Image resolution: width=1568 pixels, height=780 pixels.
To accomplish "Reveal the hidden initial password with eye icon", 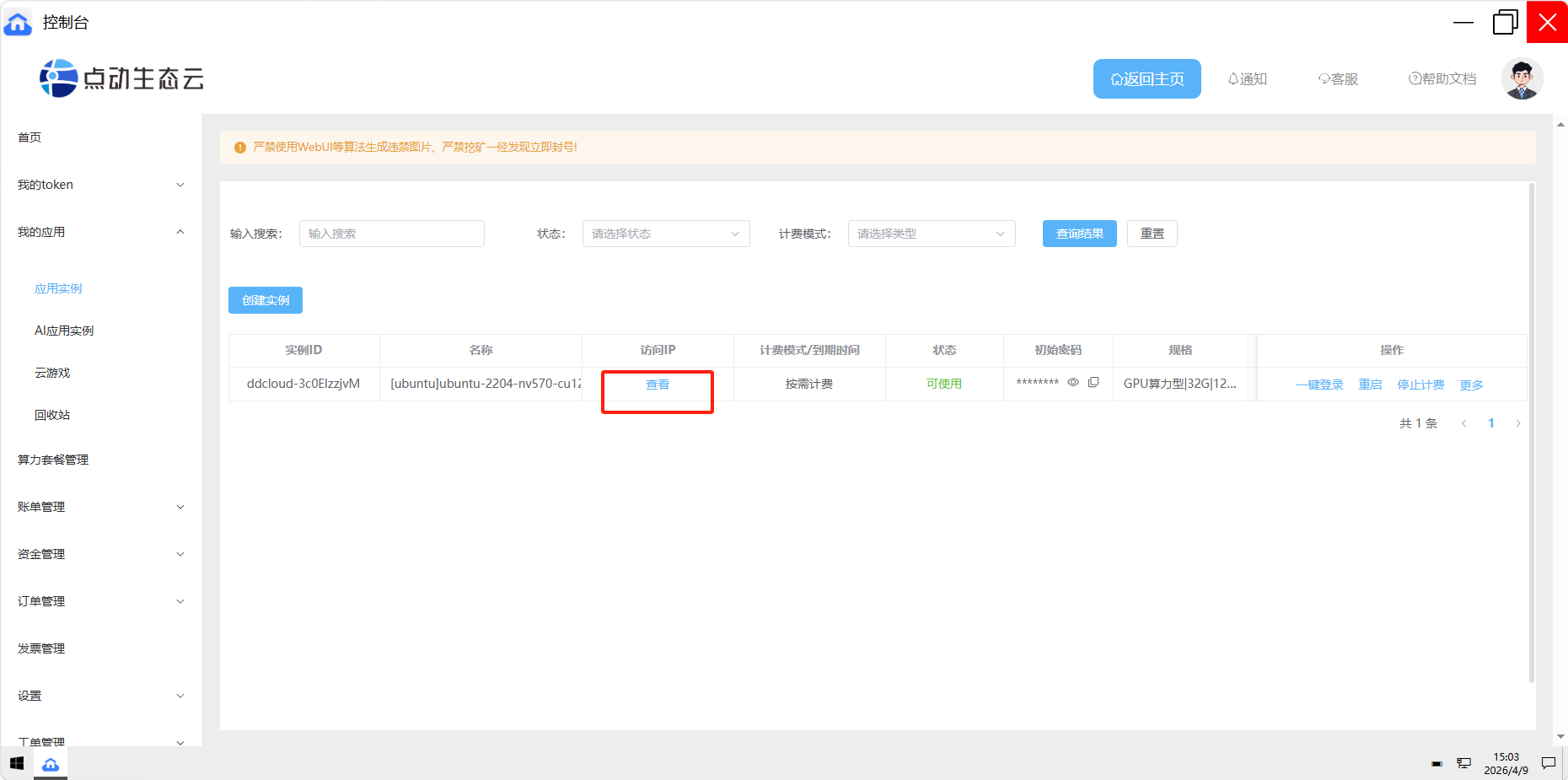I will coord(1073,382).
